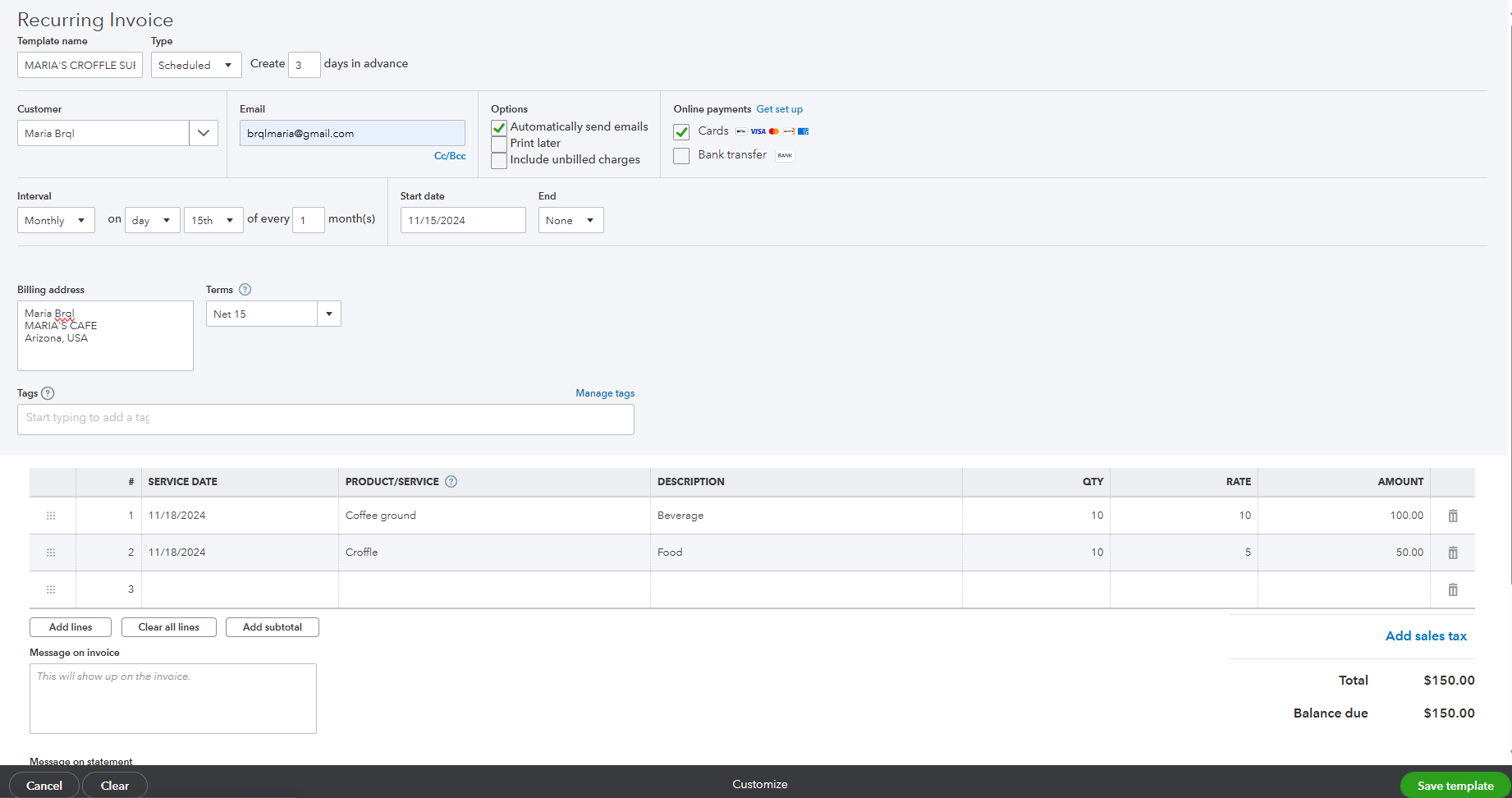Grab the drag handle of line 1

point(51,516)
